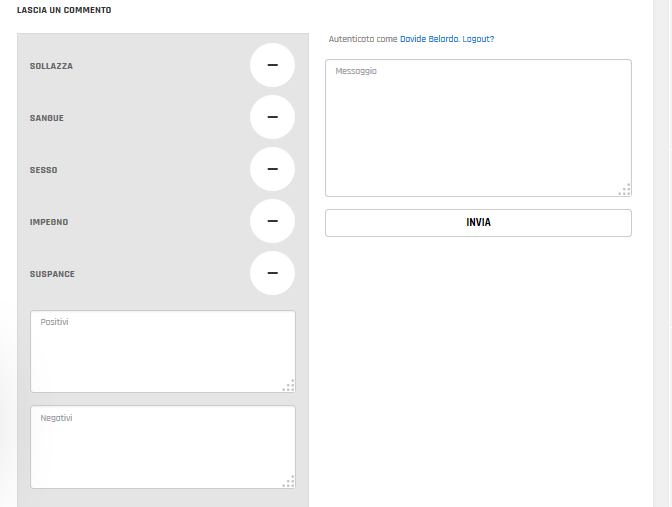Click the Negativi textarea resize grip
Screen dimensions: 672x507
289,482
